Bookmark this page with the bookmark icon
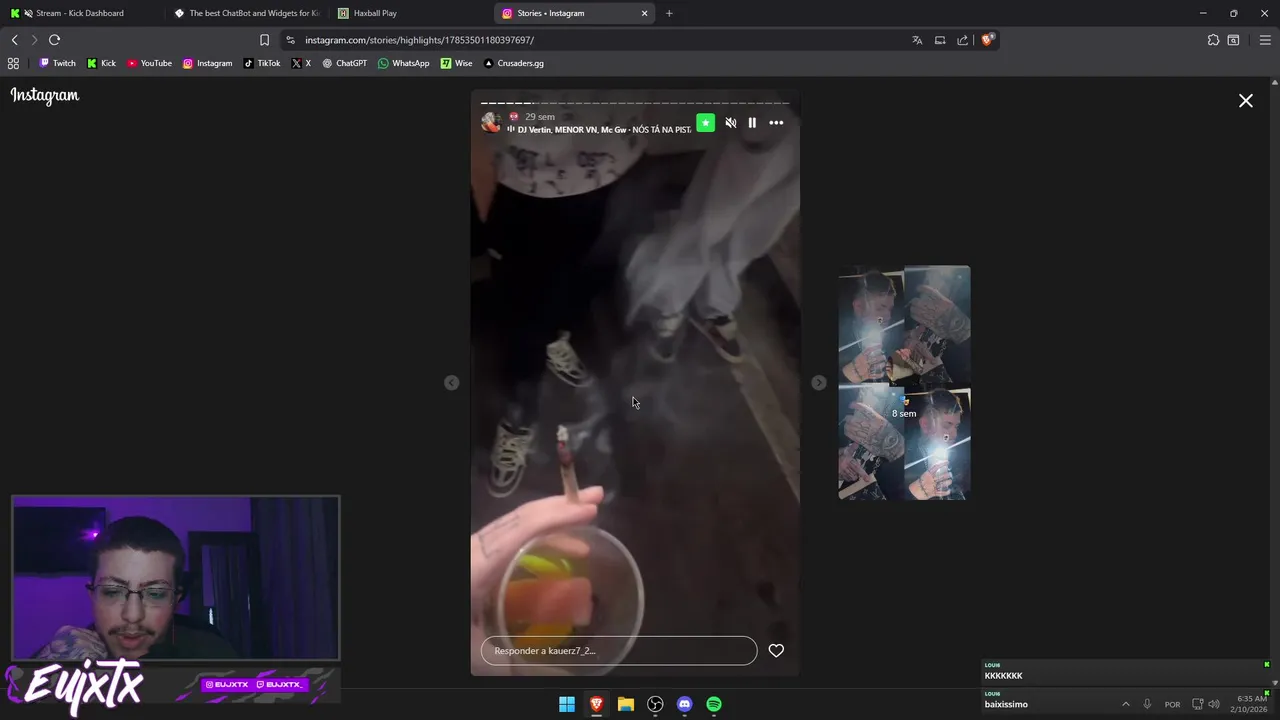This screenshot has width=1280, height=720. [264, 40]
